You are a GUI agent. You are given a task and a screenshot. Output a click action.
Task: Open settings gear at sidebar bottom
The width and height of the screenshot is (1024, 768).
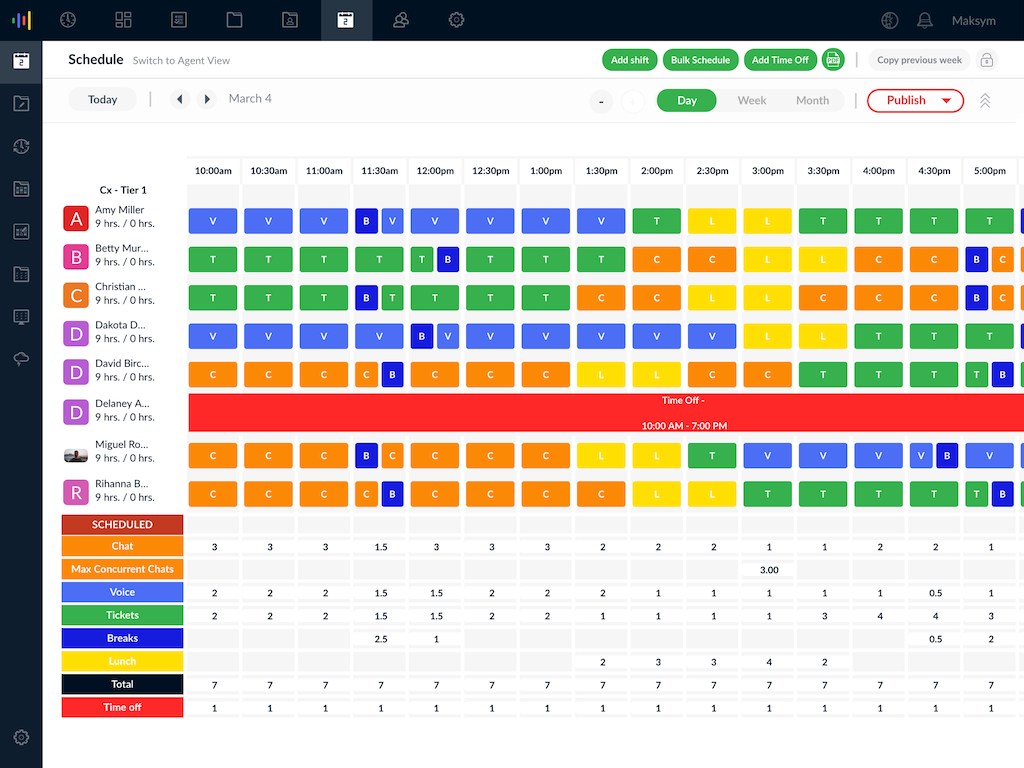[21, 738]
